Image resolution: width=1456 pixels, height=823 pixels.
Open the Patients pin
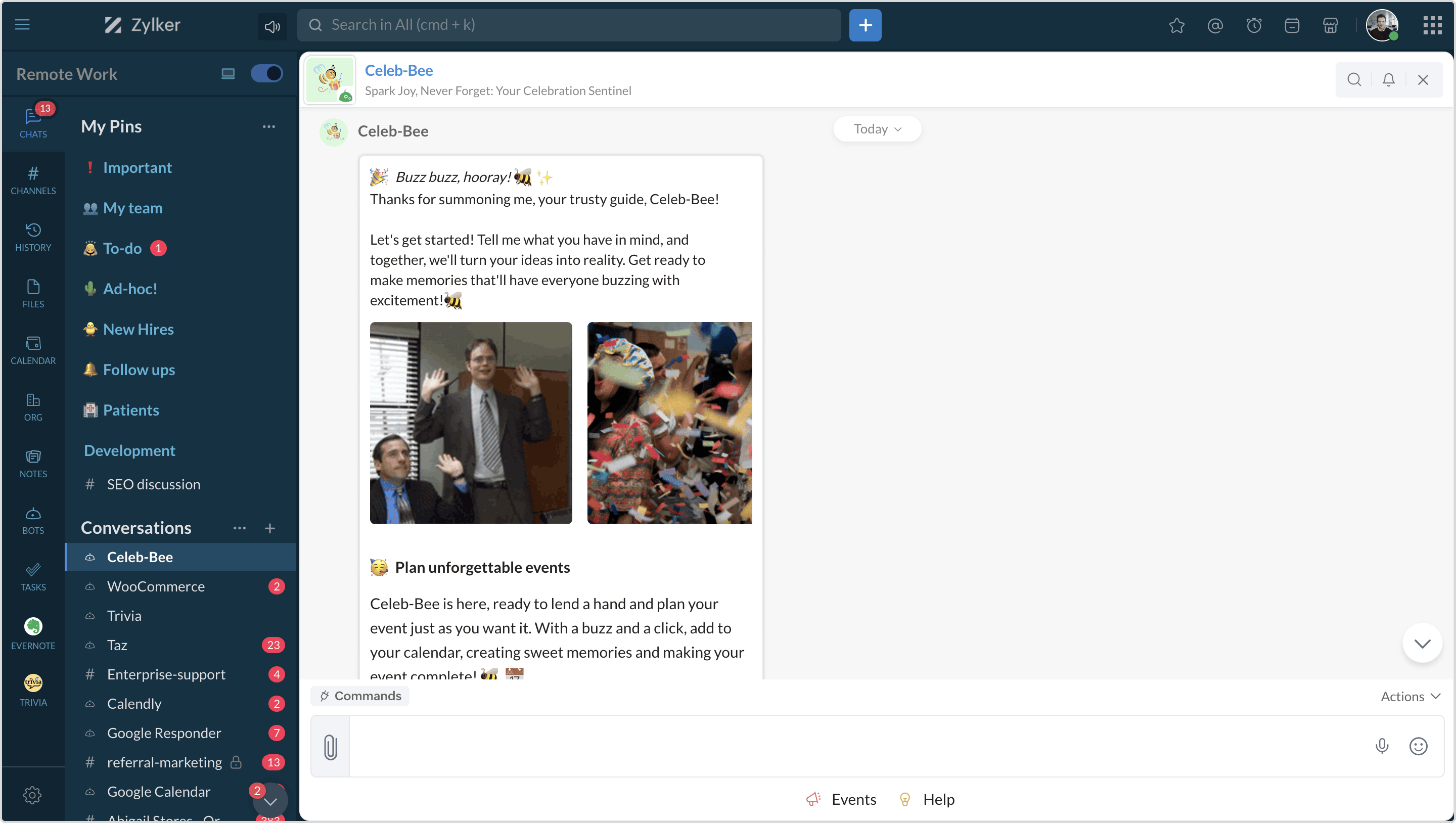coord(131,410)
